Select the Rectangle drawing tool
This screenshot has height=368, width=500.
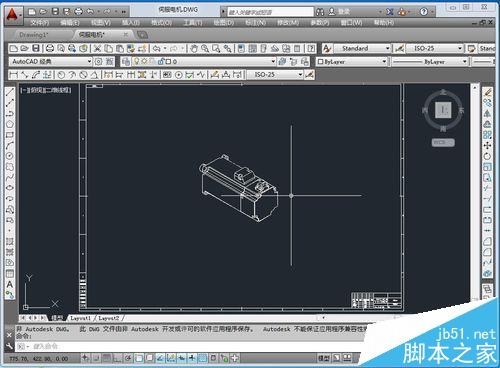(x=10, y=135)
